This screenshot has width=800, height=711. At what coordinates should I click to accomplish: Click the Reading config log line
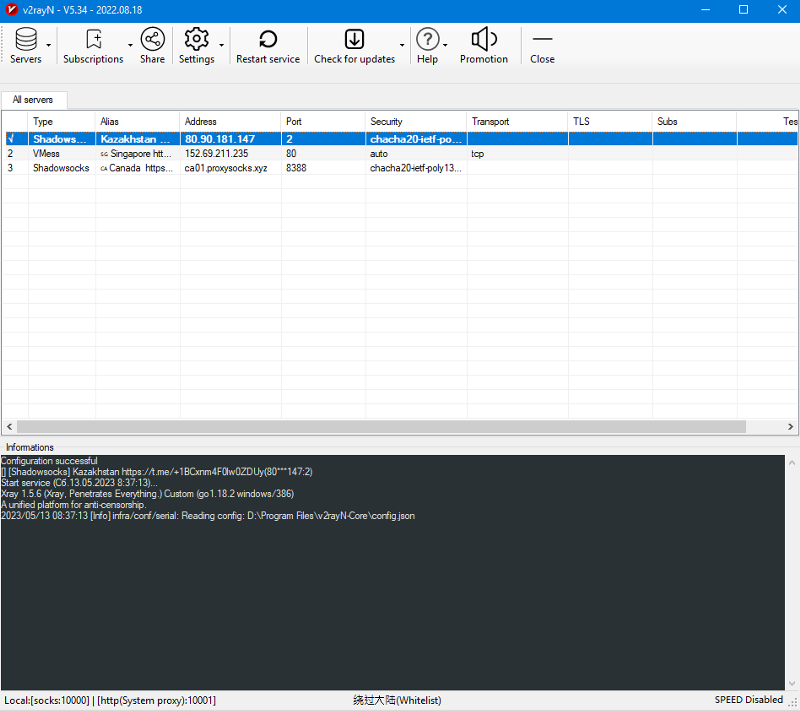coord(208,516)
